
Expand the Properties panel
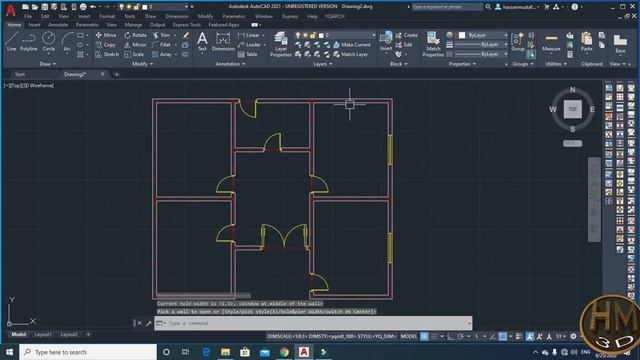pos(462,64)
